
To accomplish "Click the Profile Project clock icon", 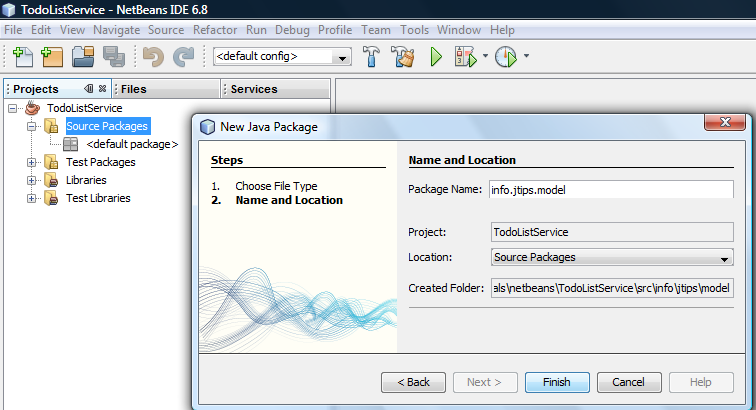I will click(506, 56).
